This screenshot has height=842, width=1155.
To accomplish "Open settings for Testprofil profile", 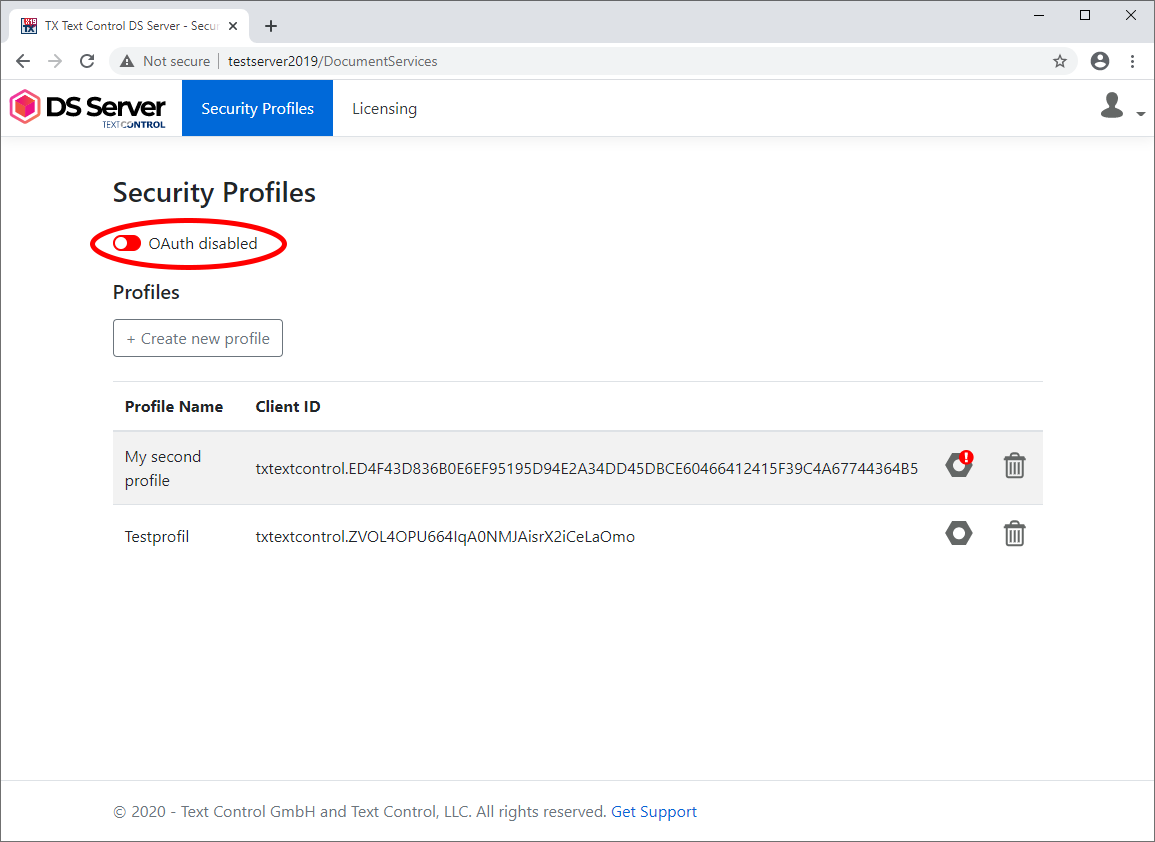I will tap(958, 533).
